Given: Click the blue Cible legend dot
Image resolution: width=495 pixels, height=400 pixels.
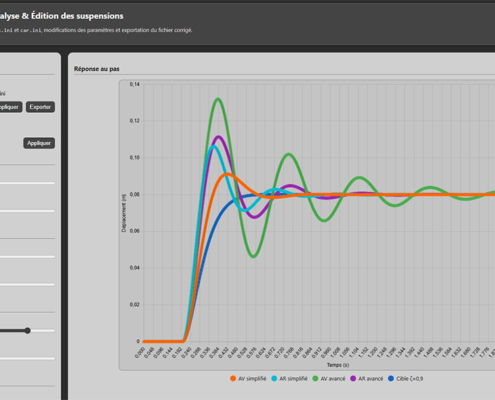Looking at the screenshot, I should (391, 379).
